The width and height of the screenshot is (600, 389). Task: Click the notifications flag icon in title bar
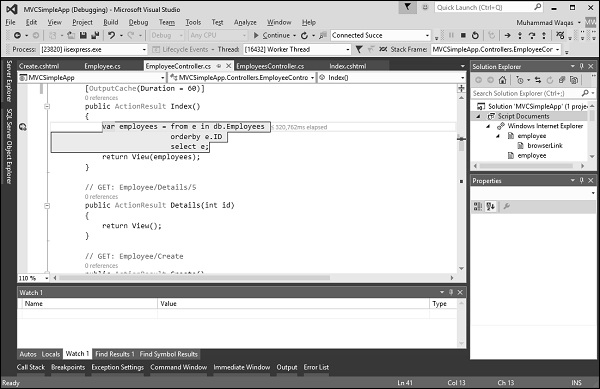coord(408,7)
